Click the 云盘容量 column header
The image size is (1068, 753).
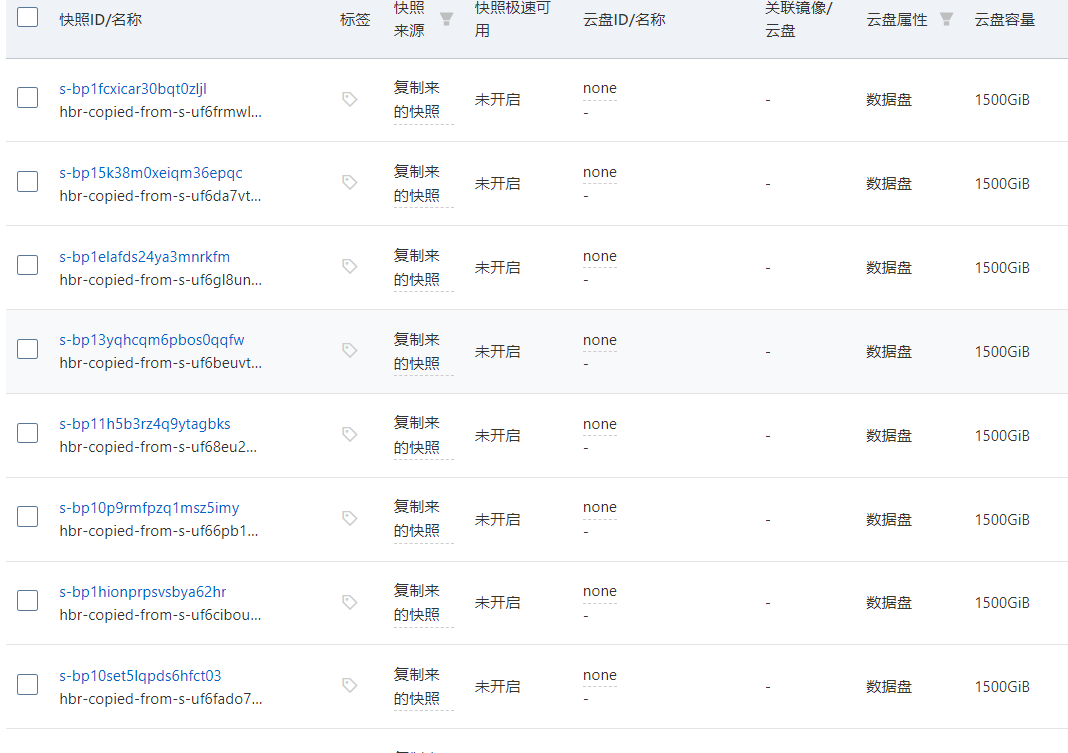pos(1005,20)
